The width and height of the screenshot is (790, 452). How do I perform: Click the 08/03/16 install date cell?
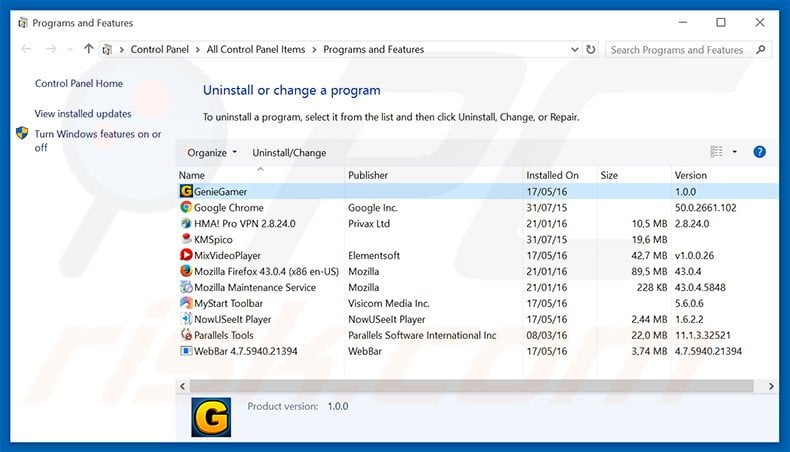pos(547,335)
